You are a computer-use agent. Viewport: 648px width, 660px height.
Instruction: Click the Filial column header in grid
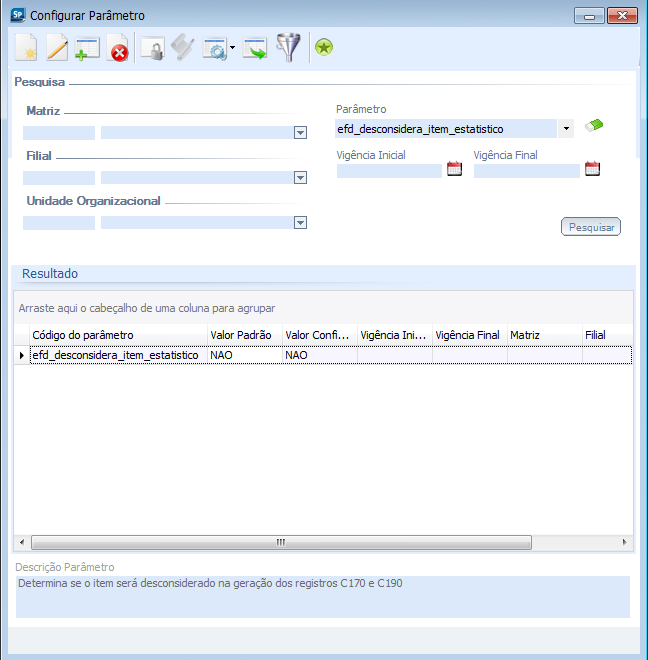pos(608,335)
